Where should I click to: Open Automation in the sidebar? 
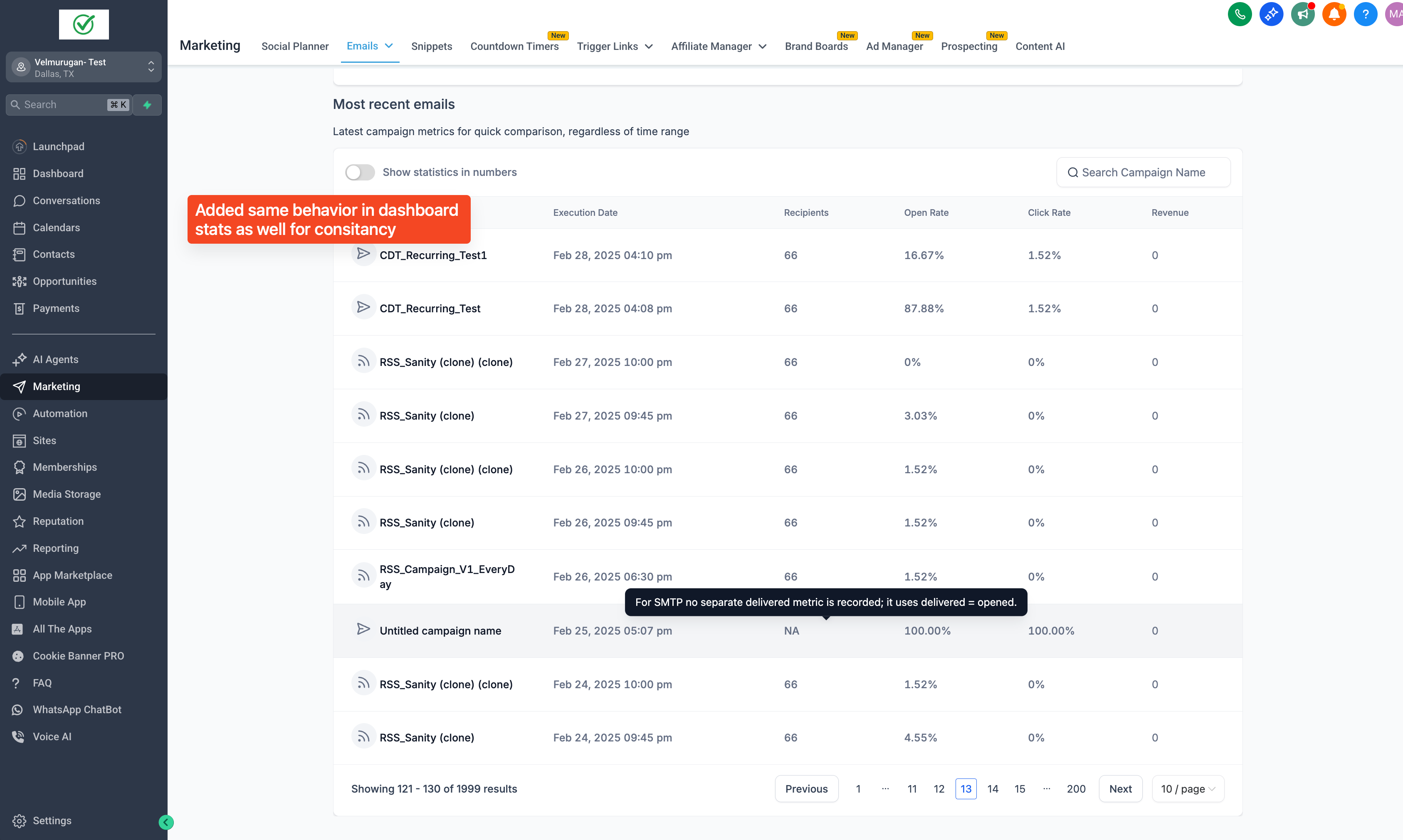point(60,413)
